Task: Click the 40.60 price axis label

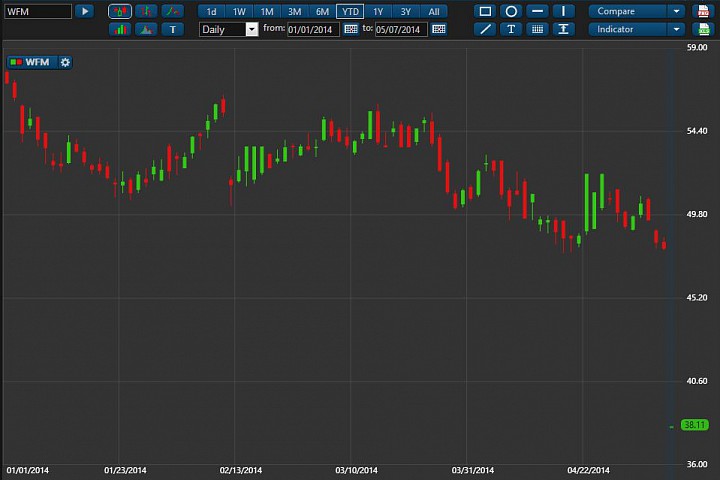Action: click(697, 381)
